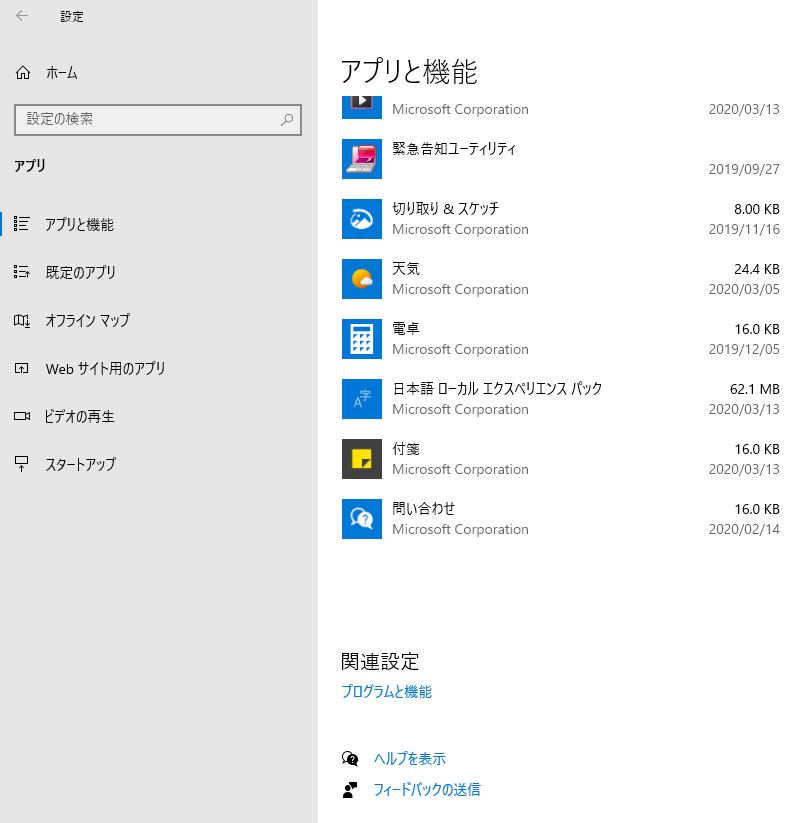Click the スタートアップ sidebar icon
Viewport: 803px width, 823px height.
click(22, 463)
